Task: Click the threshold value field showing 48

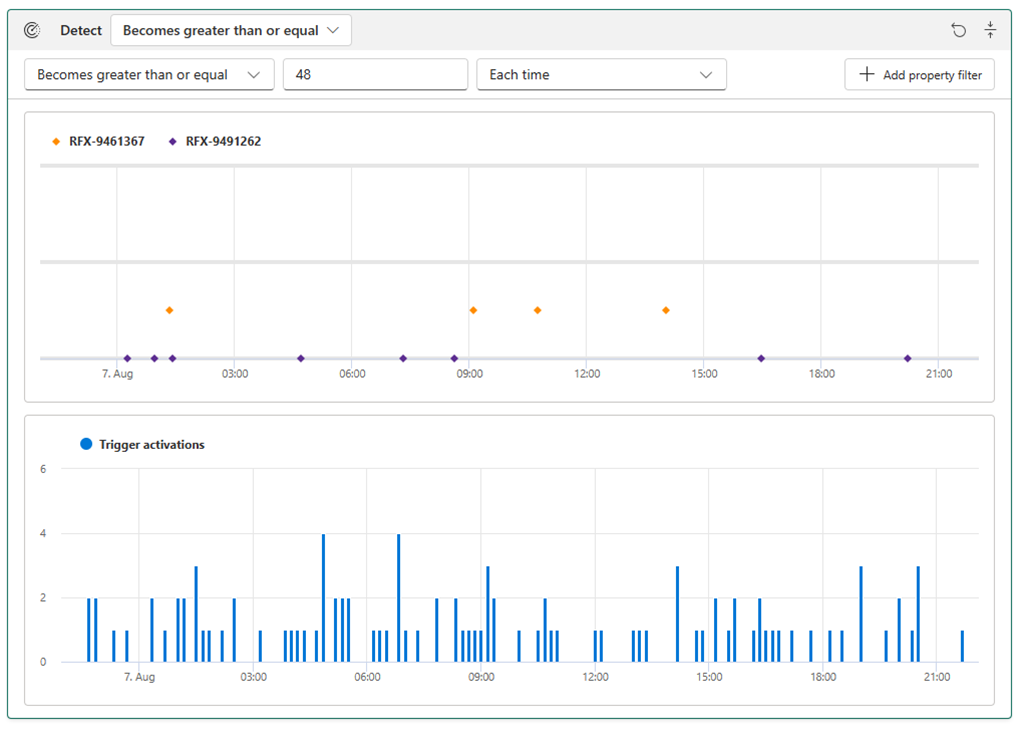Action: (376, 75)
